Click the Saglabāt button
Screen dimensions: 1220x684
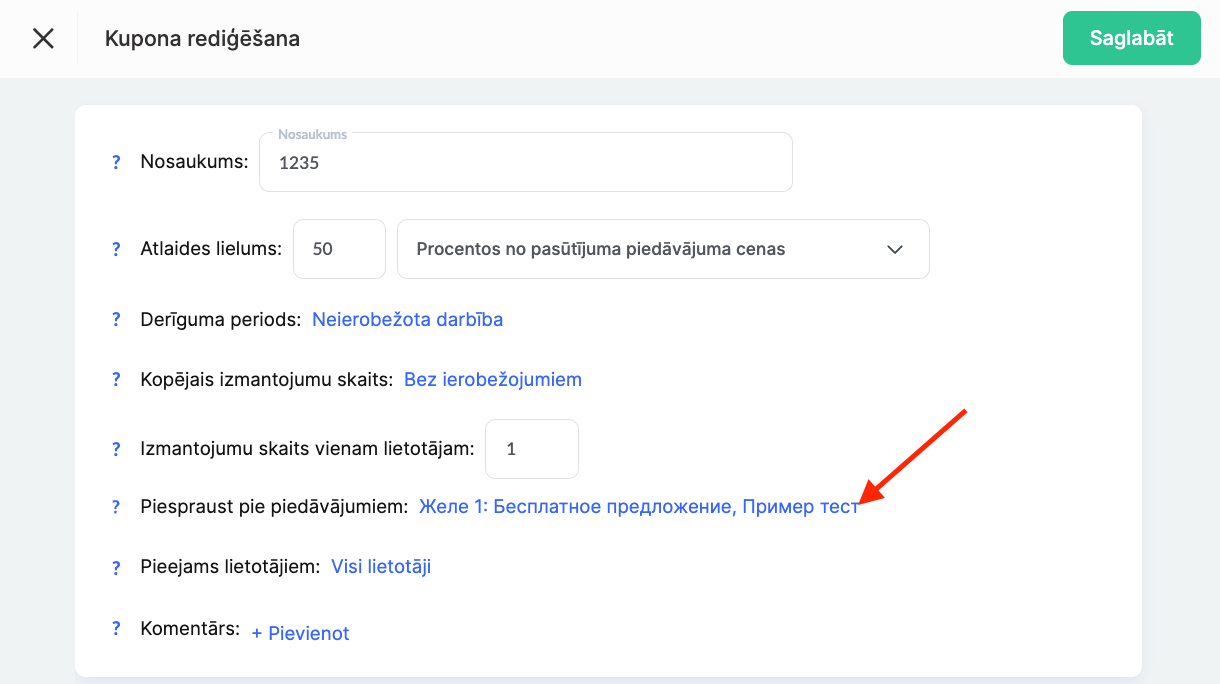tap(1131, 39)
